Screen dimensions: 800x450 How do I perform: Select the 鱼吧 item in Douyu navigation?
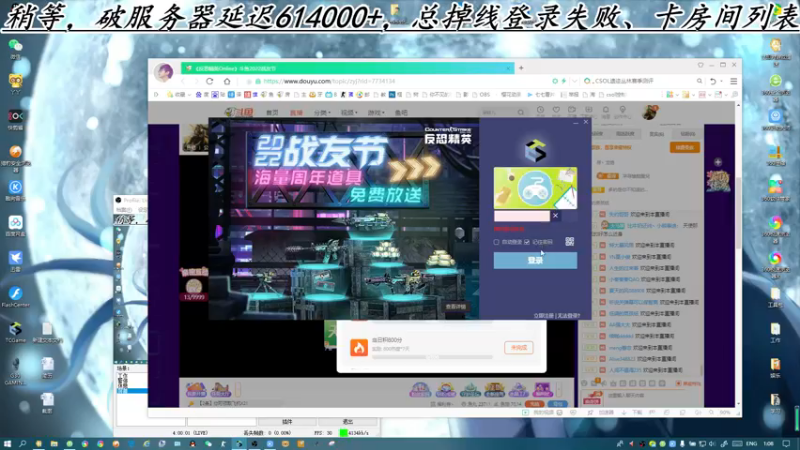tap(402, 113)
